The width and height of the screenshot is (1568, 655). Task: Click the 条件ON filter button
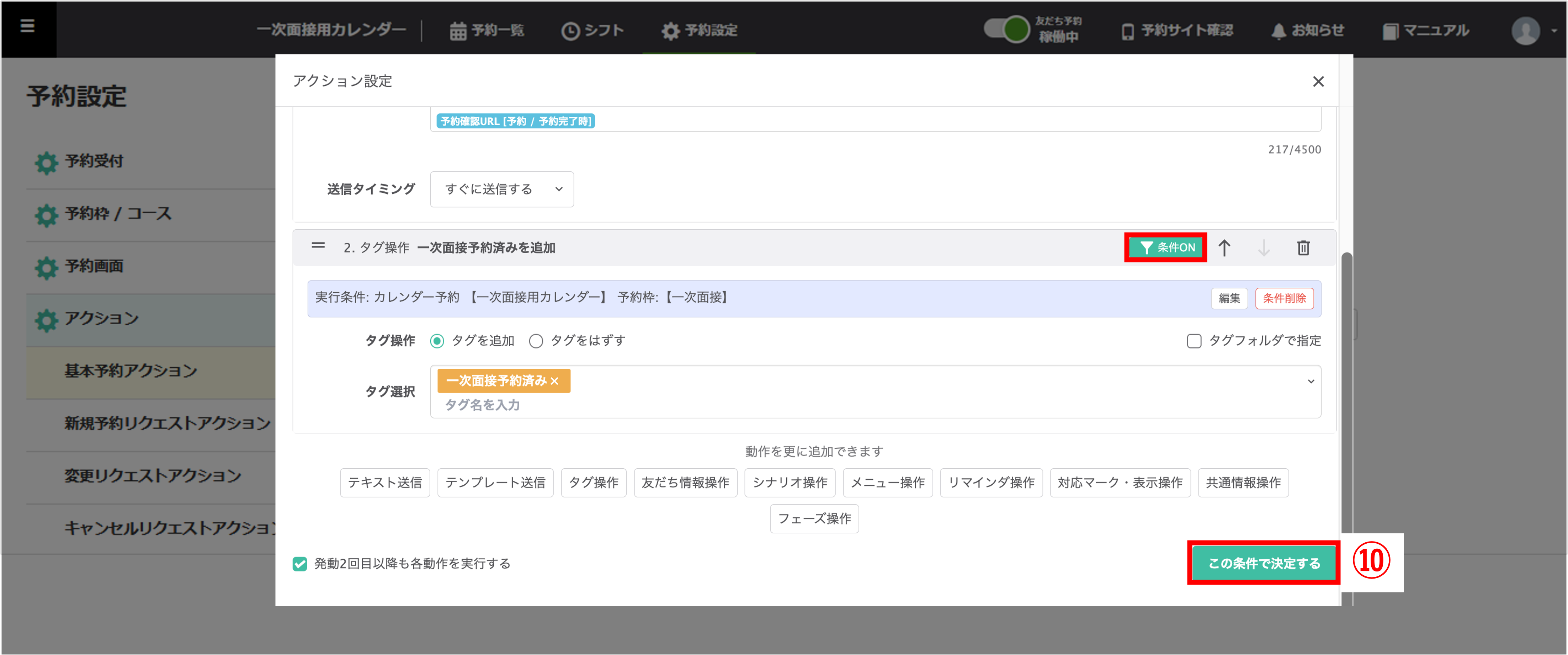[x=1166, y=248]
